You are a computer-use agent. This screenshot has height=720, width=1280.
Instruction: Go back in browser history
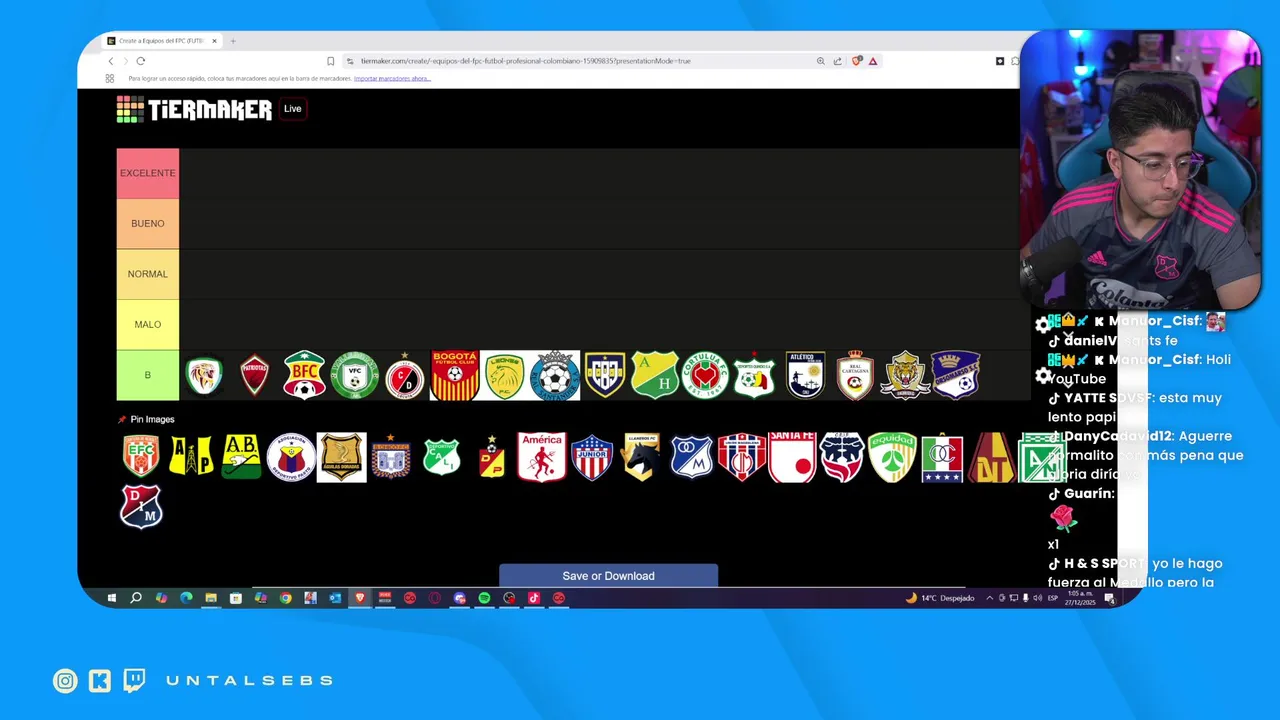tap(111, 61)
